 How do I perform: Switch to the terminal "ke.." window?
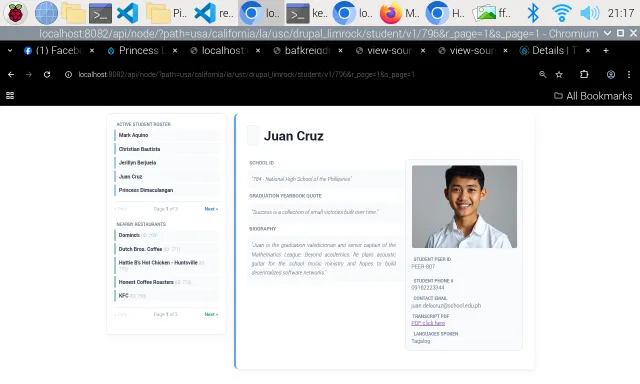pyautogui.click(x=307, y=13)
